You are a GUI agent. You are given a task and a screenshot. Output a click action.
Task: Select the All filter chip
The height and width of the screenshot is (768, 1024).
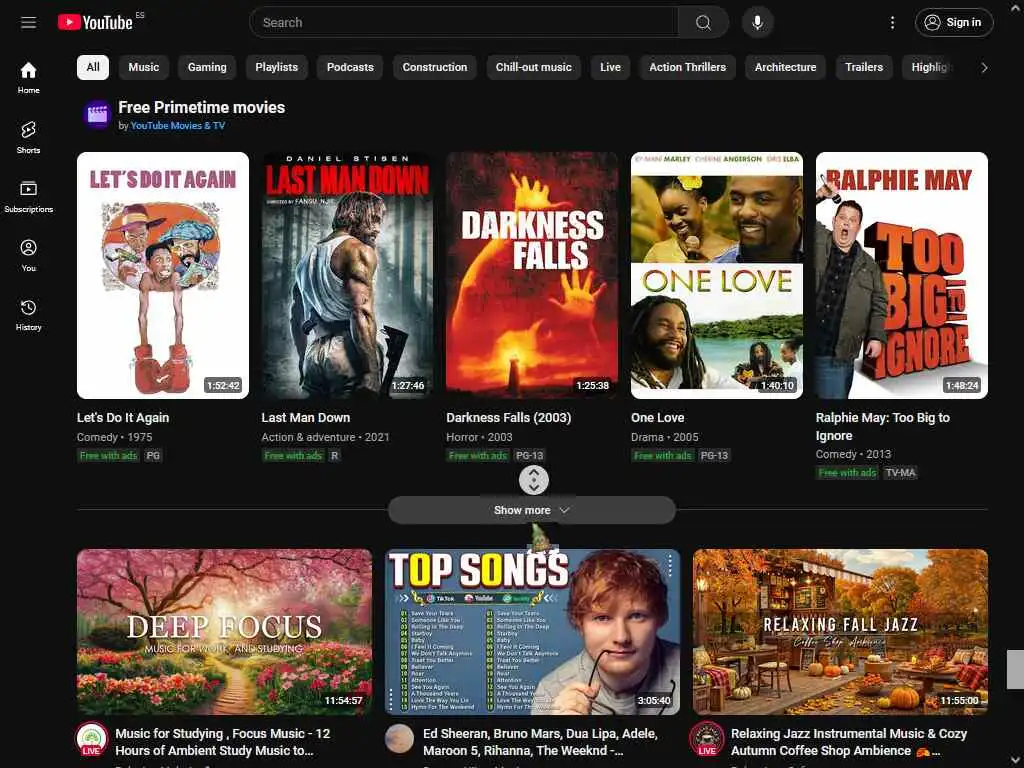click(x=93, y=67)
